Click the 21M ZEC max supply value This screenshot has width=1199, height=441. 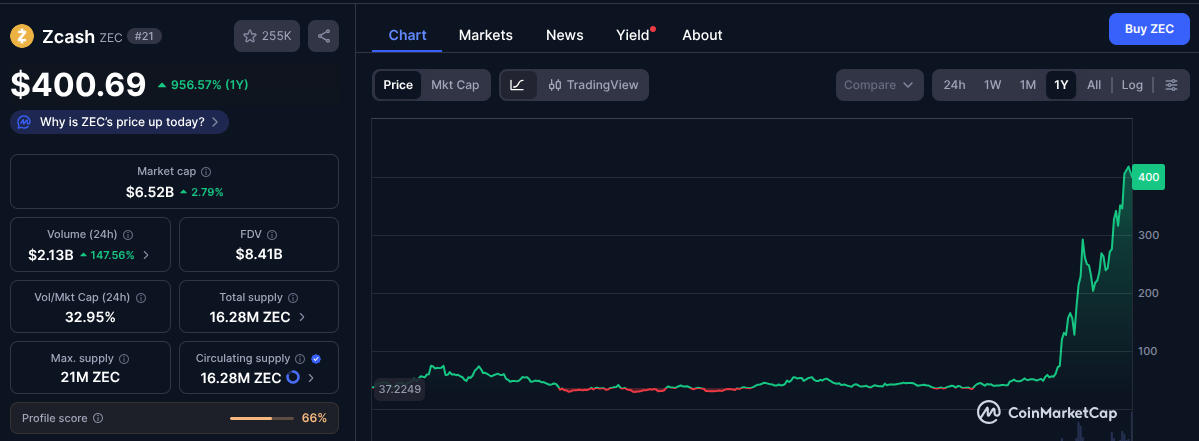90,377
